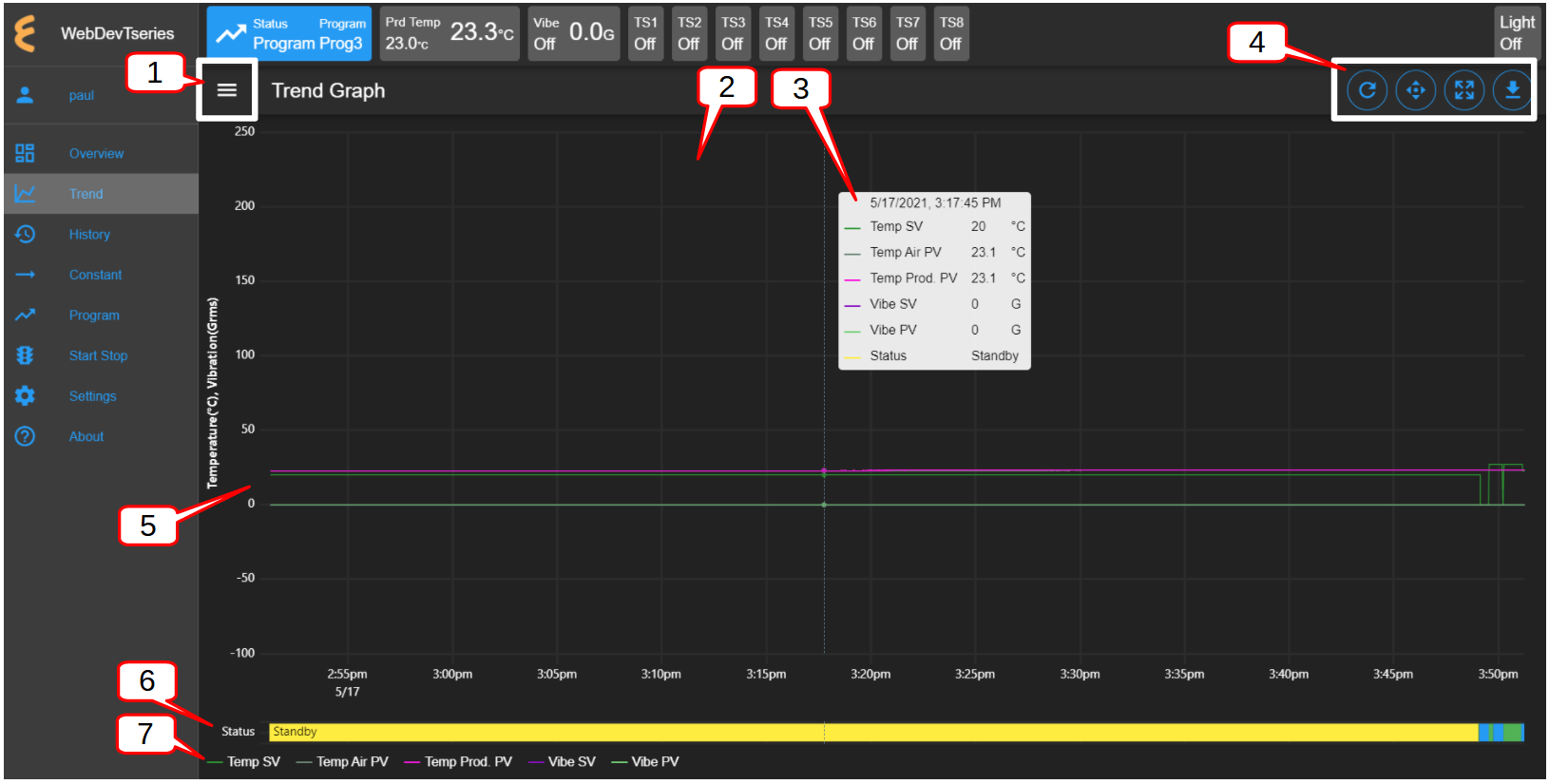Click the About question mark icon

click(25, 436)
